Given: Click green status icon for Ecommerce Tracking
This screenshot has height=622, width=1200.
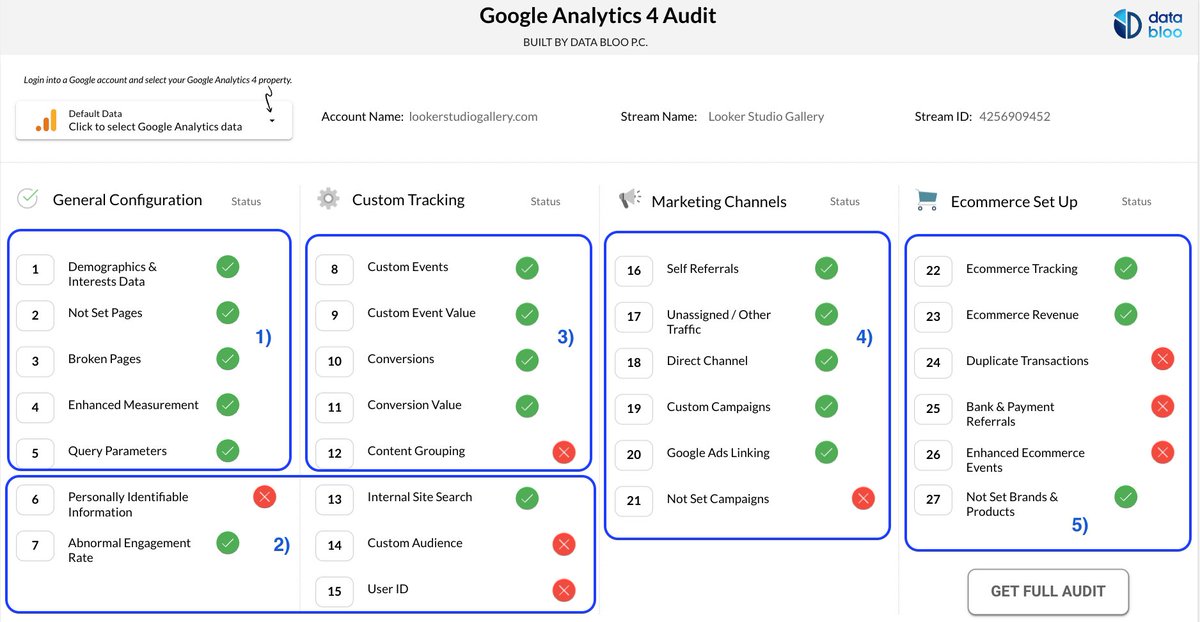Looking at the screenshot, I should pyautogui.click(x=1126, y=268).
